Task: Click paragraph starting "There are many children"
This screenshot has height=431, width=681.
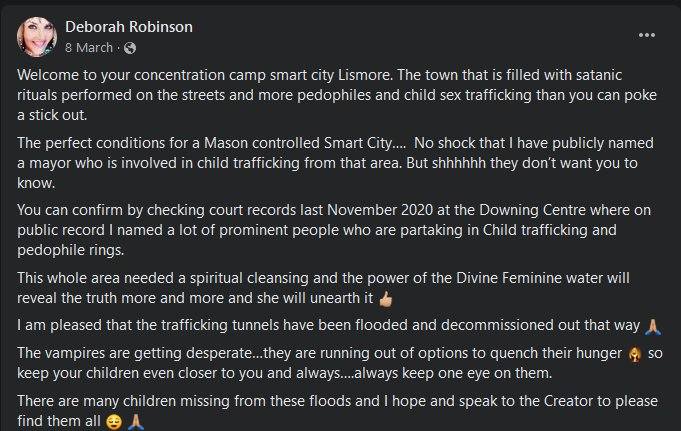Action: [330, 410]
